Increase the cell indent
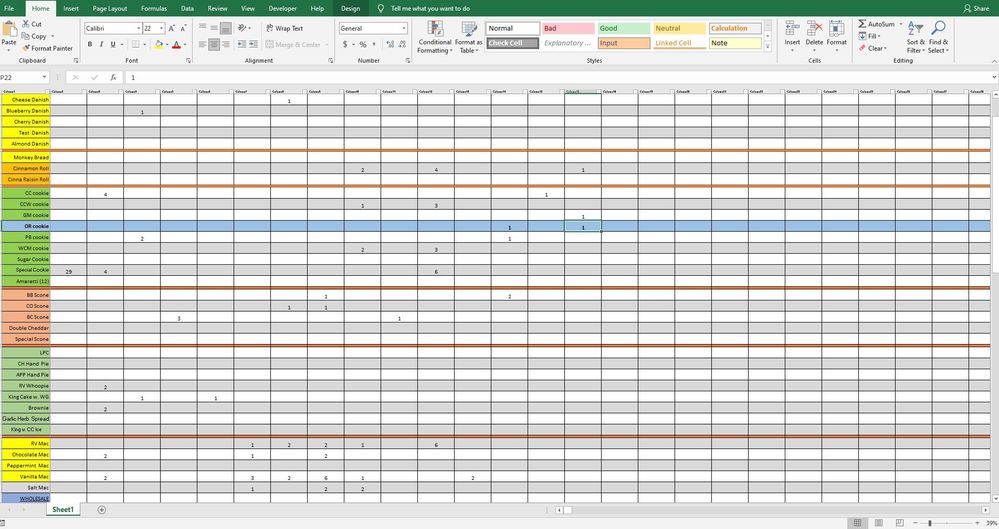Viewport: 999px width, 529px height. point(253,44)
